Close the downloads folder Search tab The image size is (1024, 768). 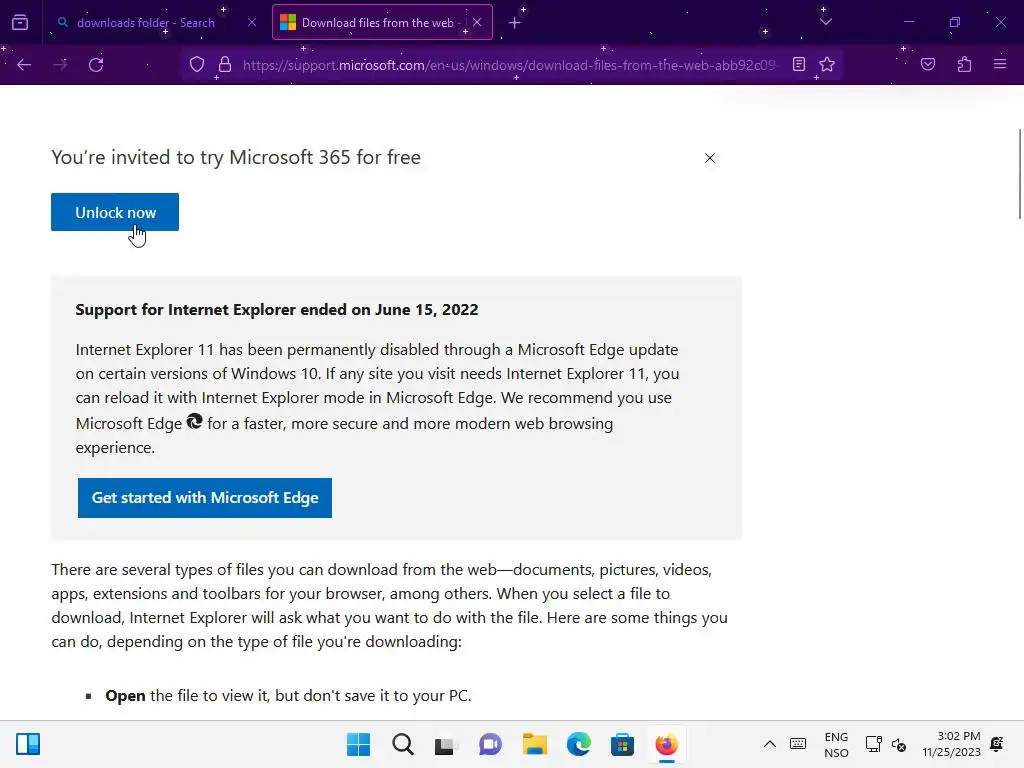point(251,23)
